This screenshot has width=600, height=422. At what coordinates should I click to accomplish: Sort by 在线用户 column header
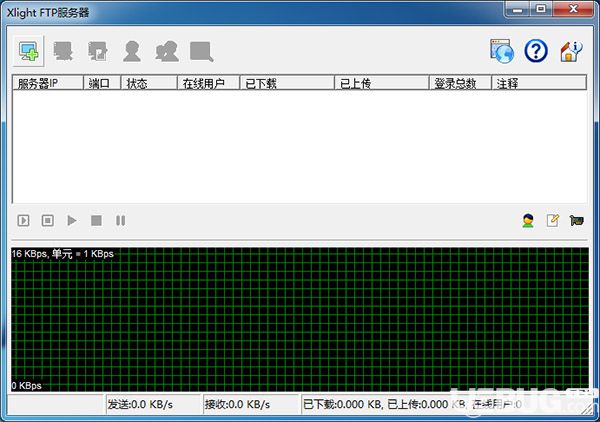[209, 83]
